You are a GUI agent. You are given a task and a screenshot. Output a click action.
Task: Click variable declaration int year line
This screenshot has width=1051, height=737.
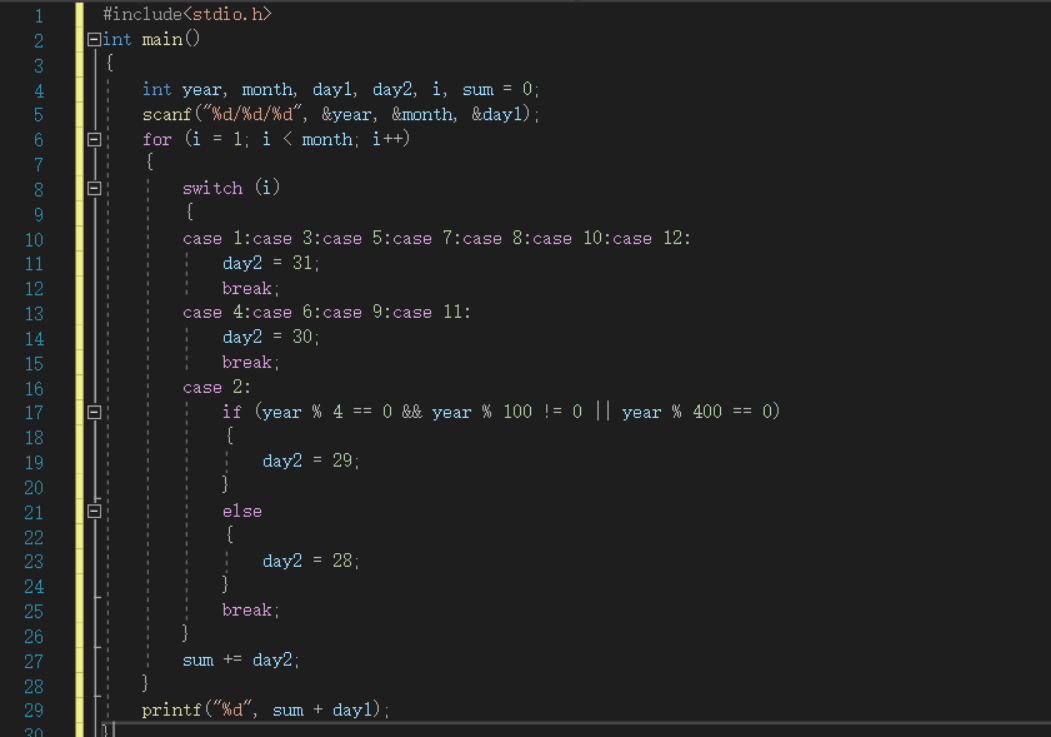[x=341, y=89]
